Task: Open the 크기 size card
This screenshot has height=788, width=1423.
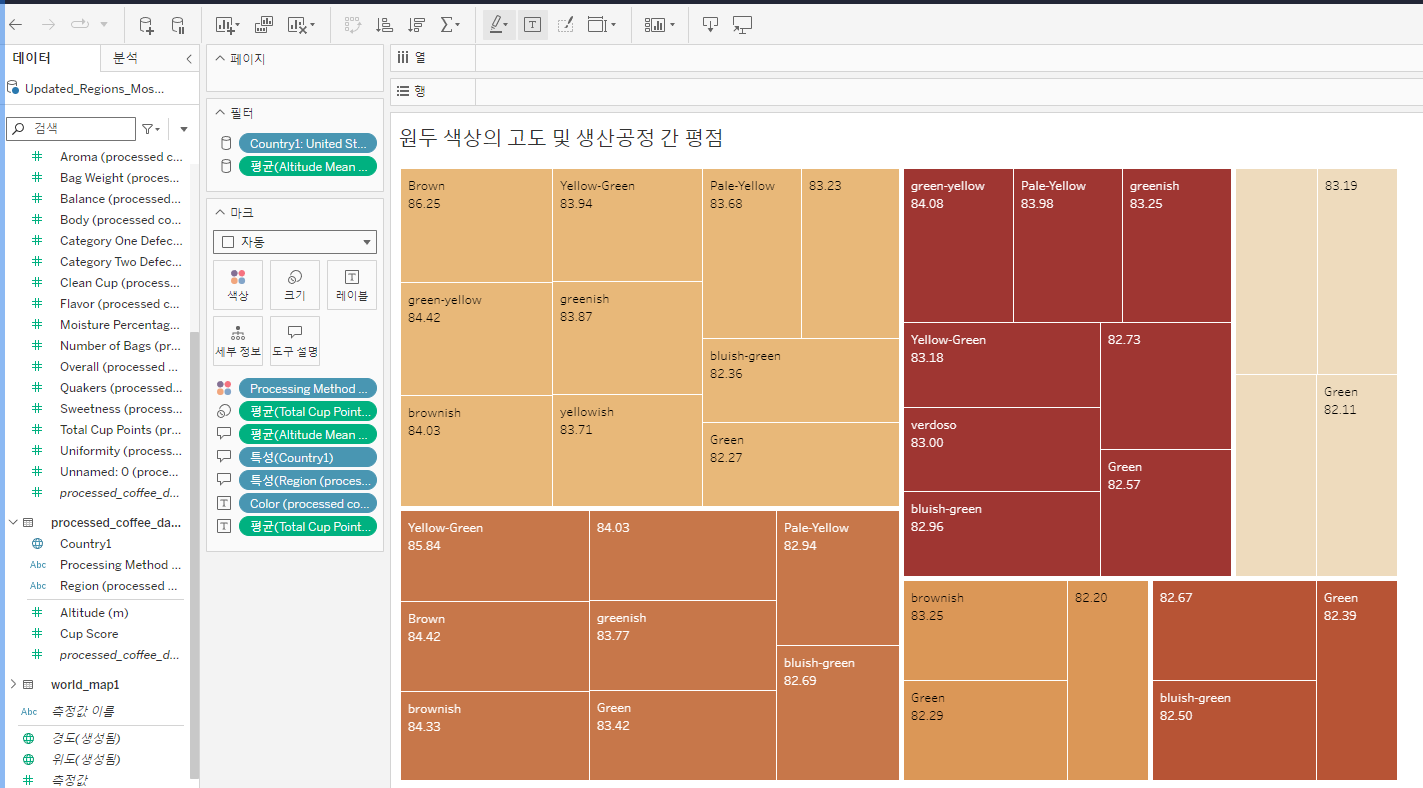Action: pyautogui.click(x=295, y=285)
